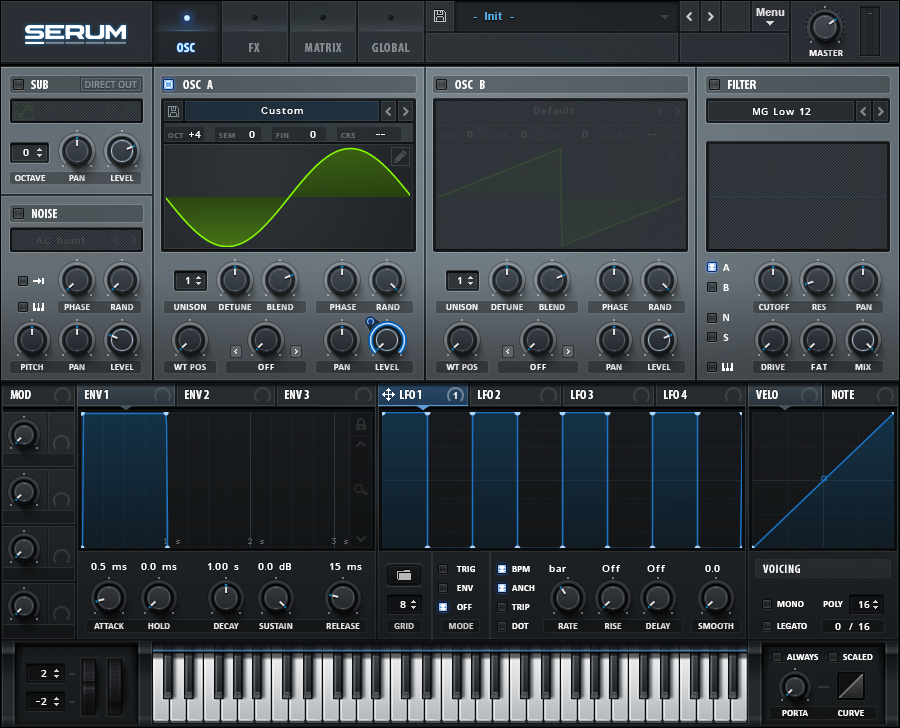Click the portamento CURVE shape box
The height and width of the screenshot is (728, 900).
point(851,686)
